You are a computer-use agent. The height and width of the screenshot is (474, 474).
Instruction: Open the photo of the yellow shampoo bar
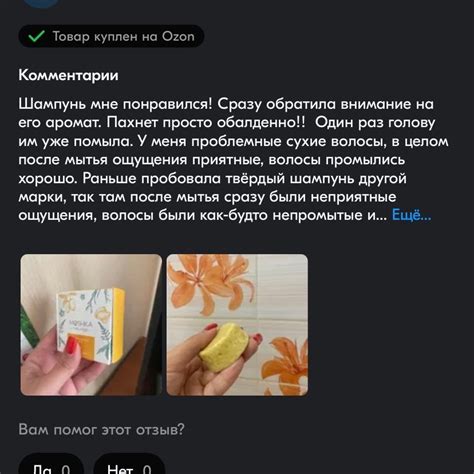(237, 325)
